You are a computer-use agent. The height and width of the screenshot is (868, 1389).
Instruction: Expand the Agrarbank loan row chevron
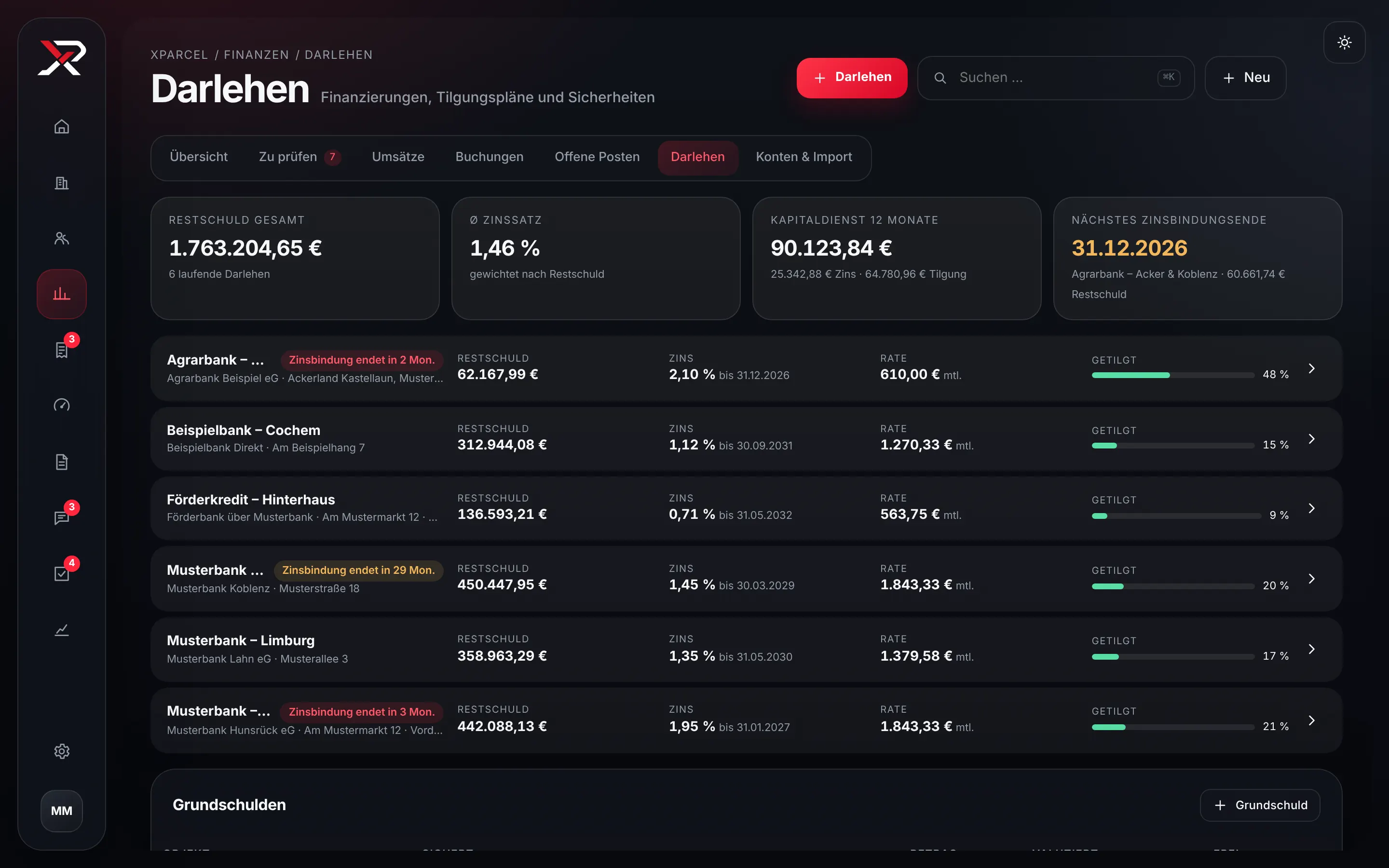pos(1311,368)
